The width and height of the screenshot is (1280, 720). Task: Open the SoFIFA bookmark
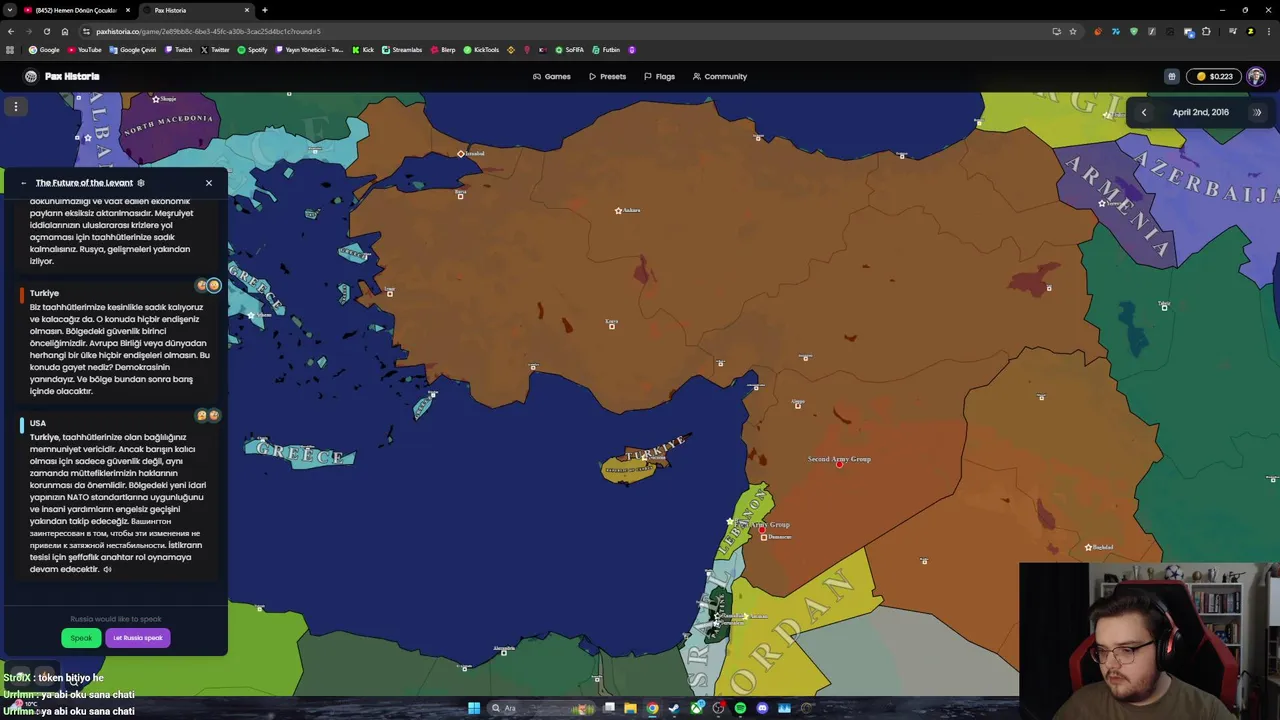(569, 49)
